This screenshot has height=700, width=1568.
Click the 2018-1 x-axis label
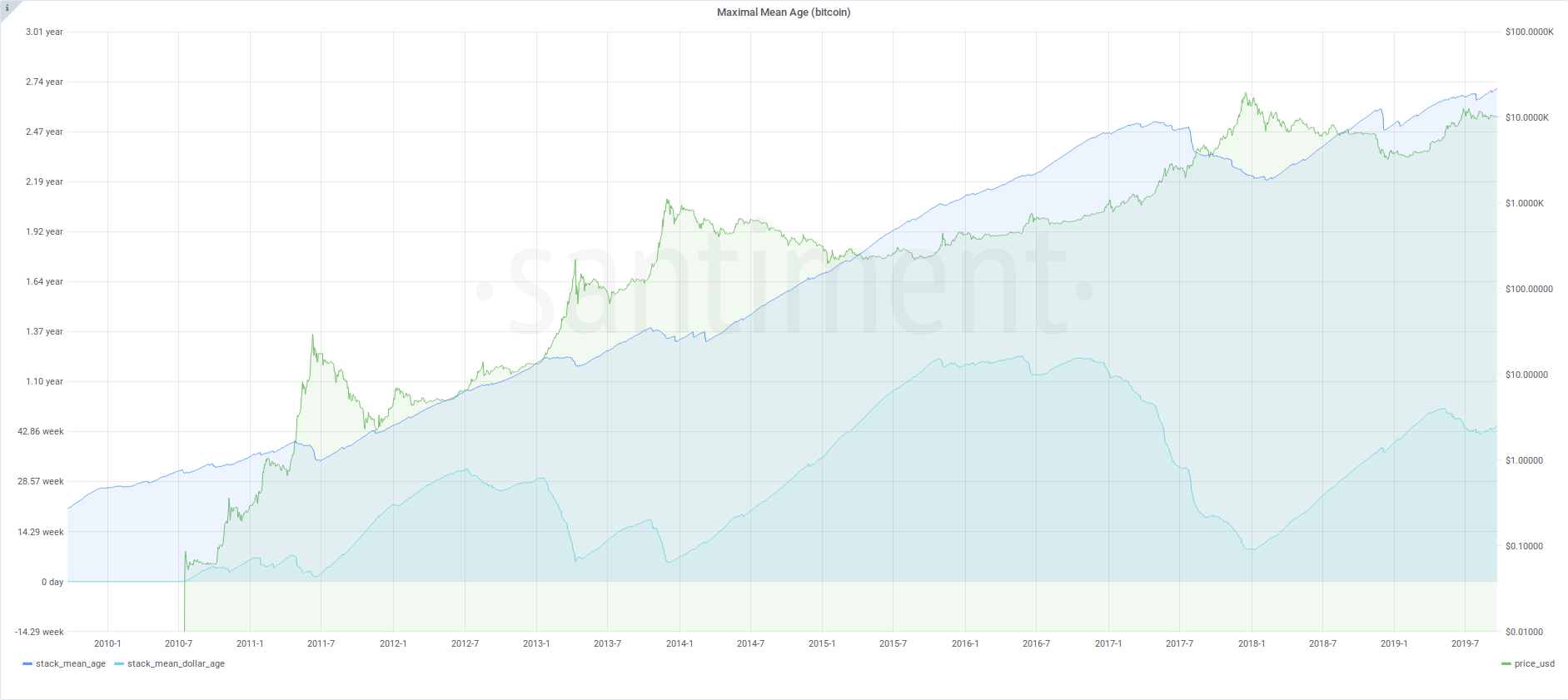tap(1251, 644)
